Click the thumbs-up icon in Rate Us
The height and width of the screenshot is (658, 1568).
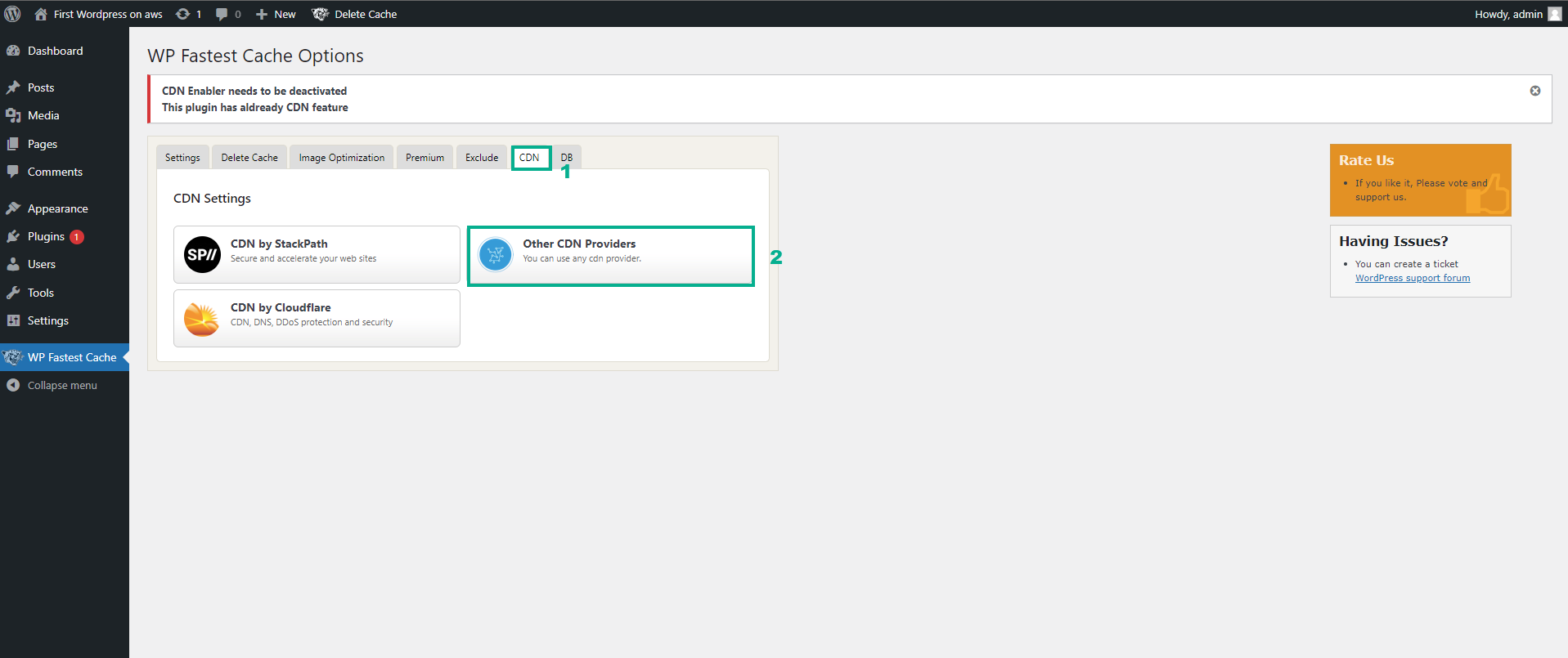[1489, 194]
